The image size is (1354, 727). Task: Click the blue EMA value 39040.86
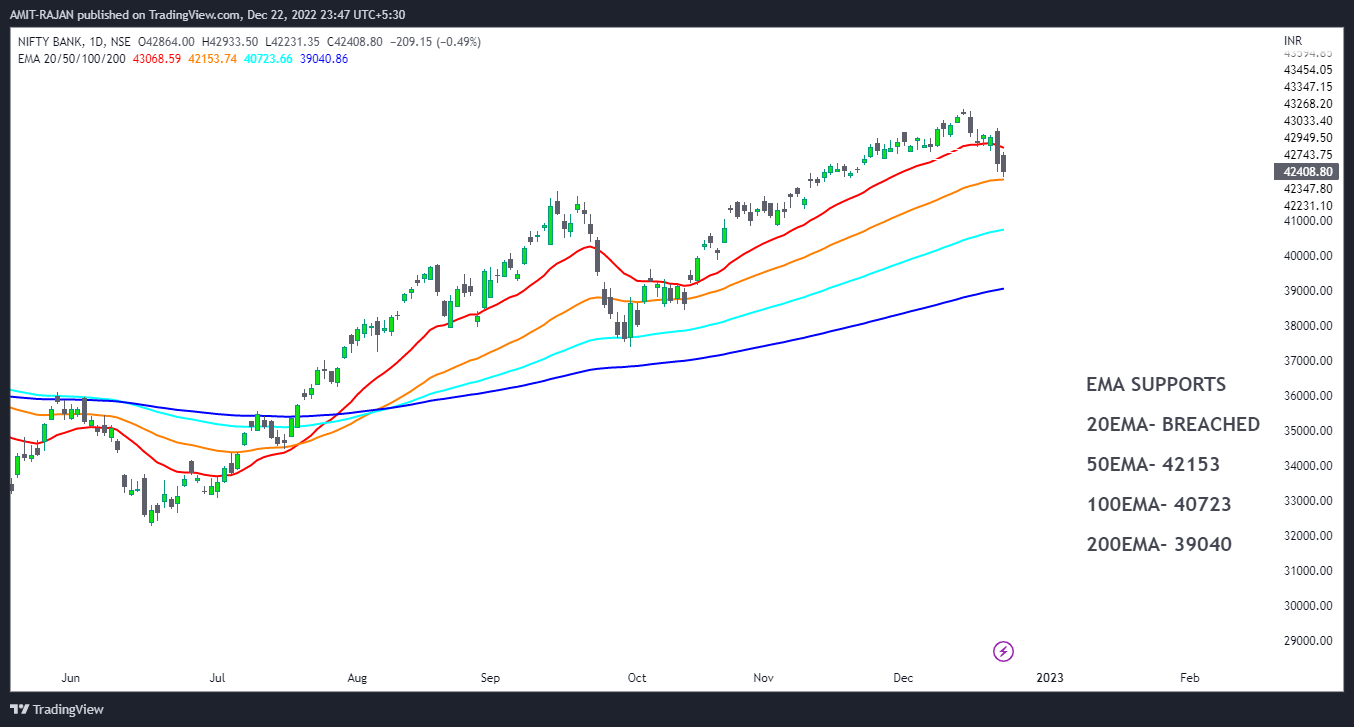tap(324, 59)
